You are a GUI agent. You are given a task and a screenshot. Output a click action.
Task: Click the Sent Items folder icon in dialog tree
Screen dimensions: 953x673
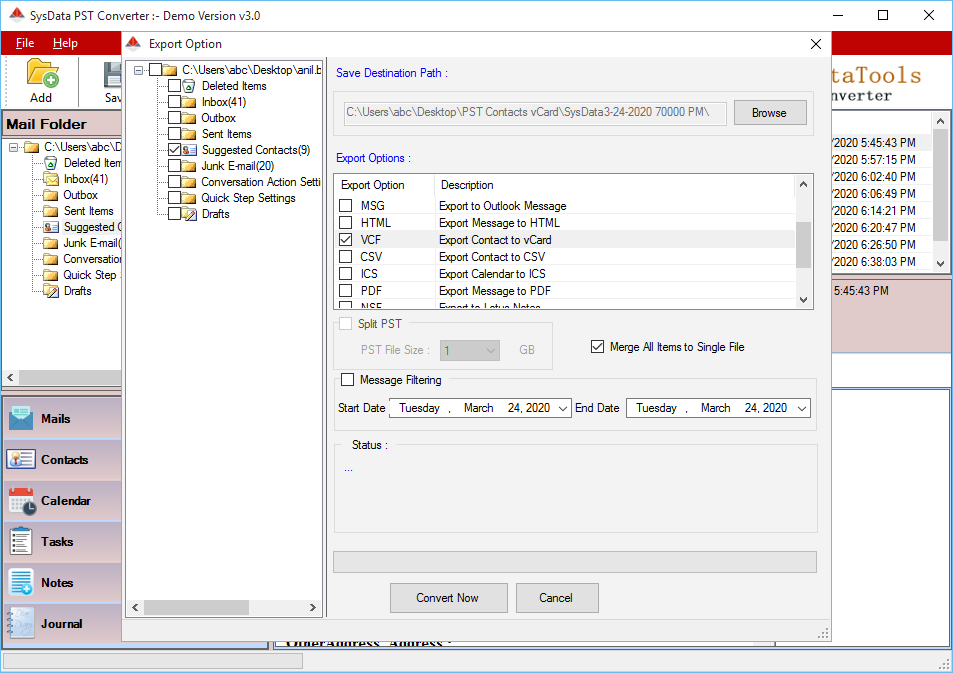tap(189, 134)
